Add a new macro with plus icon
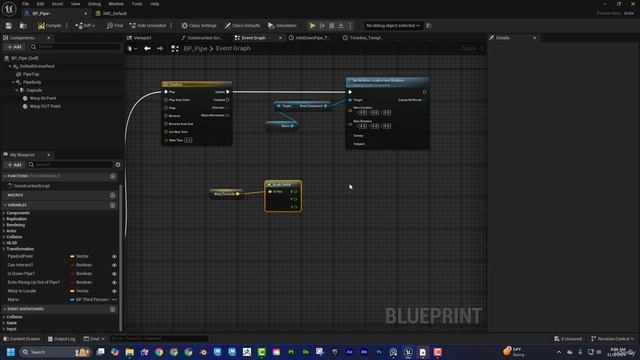The height and width of the screenshot is (360, 640). [x=113, y=195]
